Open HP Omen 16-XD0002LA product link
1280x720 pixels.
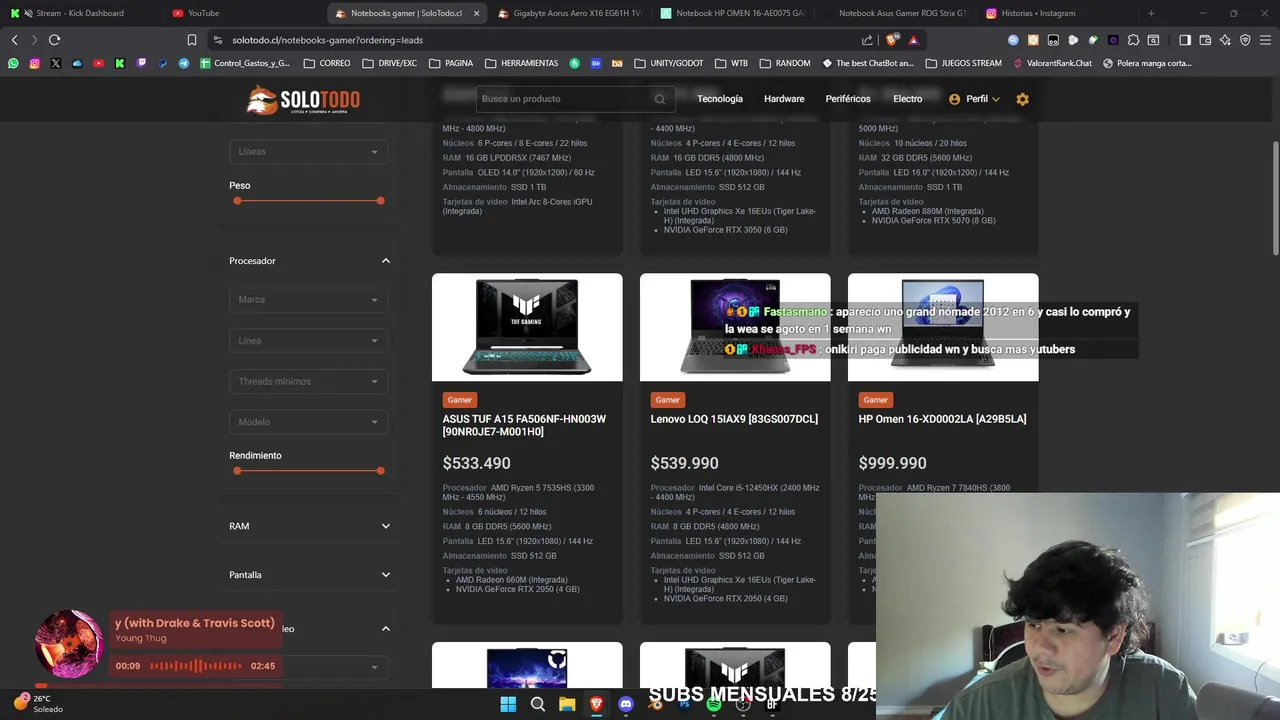942,419
